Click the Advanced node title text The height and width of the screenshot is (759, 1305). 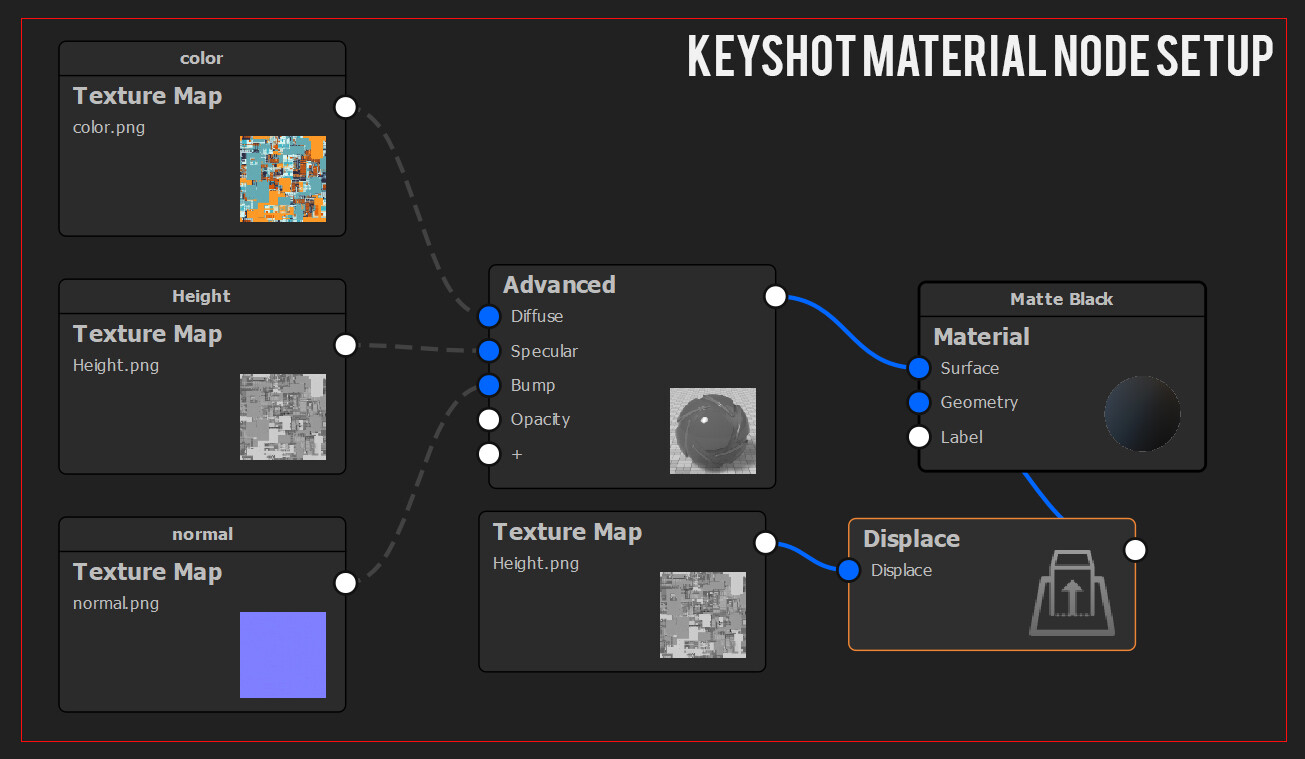pyautogui.click(x=558, y=284)
